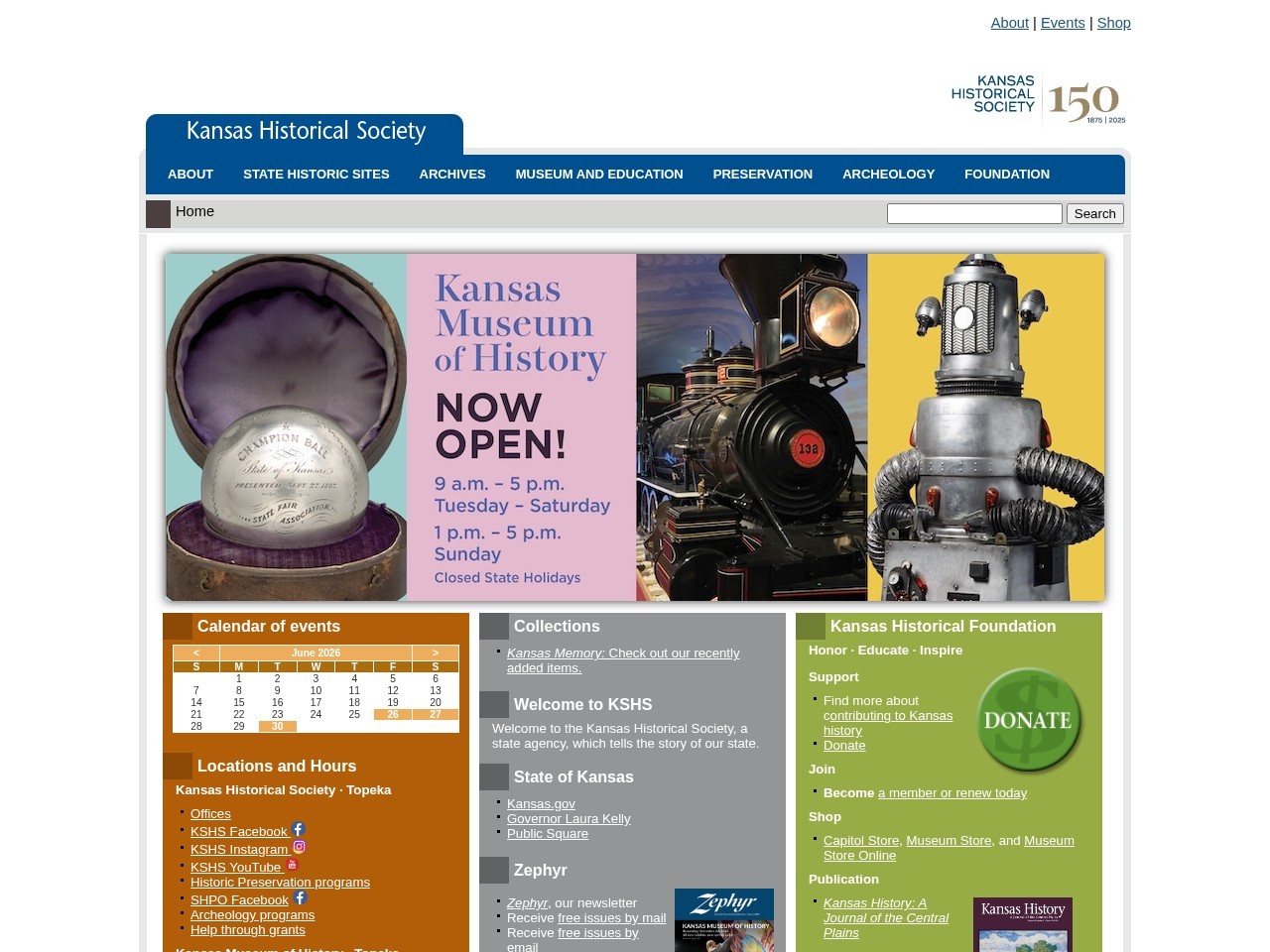Click the Shop link at top right
Viewport: 1270px width, 952px height.
[1113, 23]
